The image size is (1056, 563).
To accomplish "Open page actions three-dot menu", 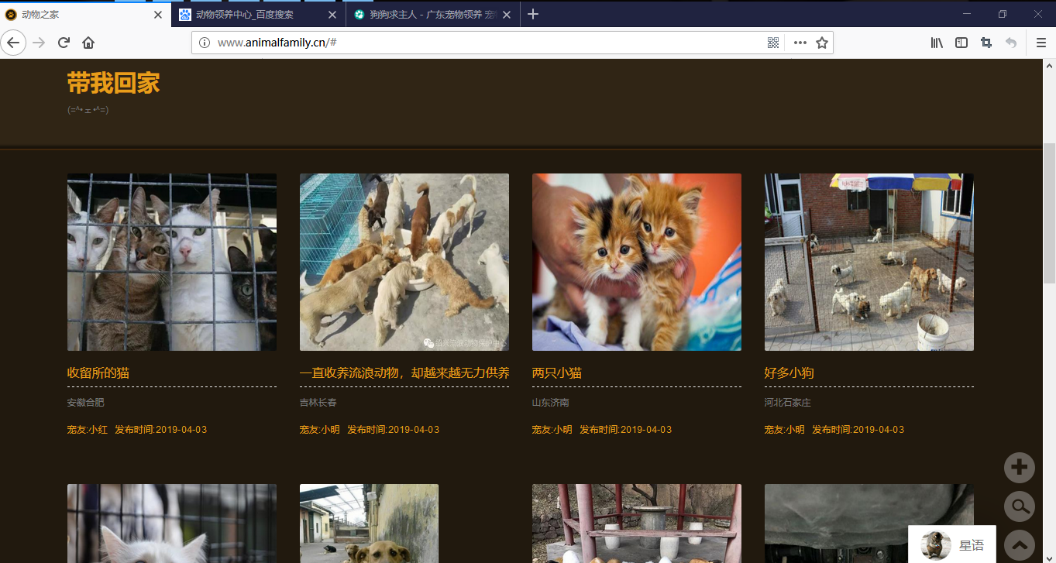I will [800, 42].
